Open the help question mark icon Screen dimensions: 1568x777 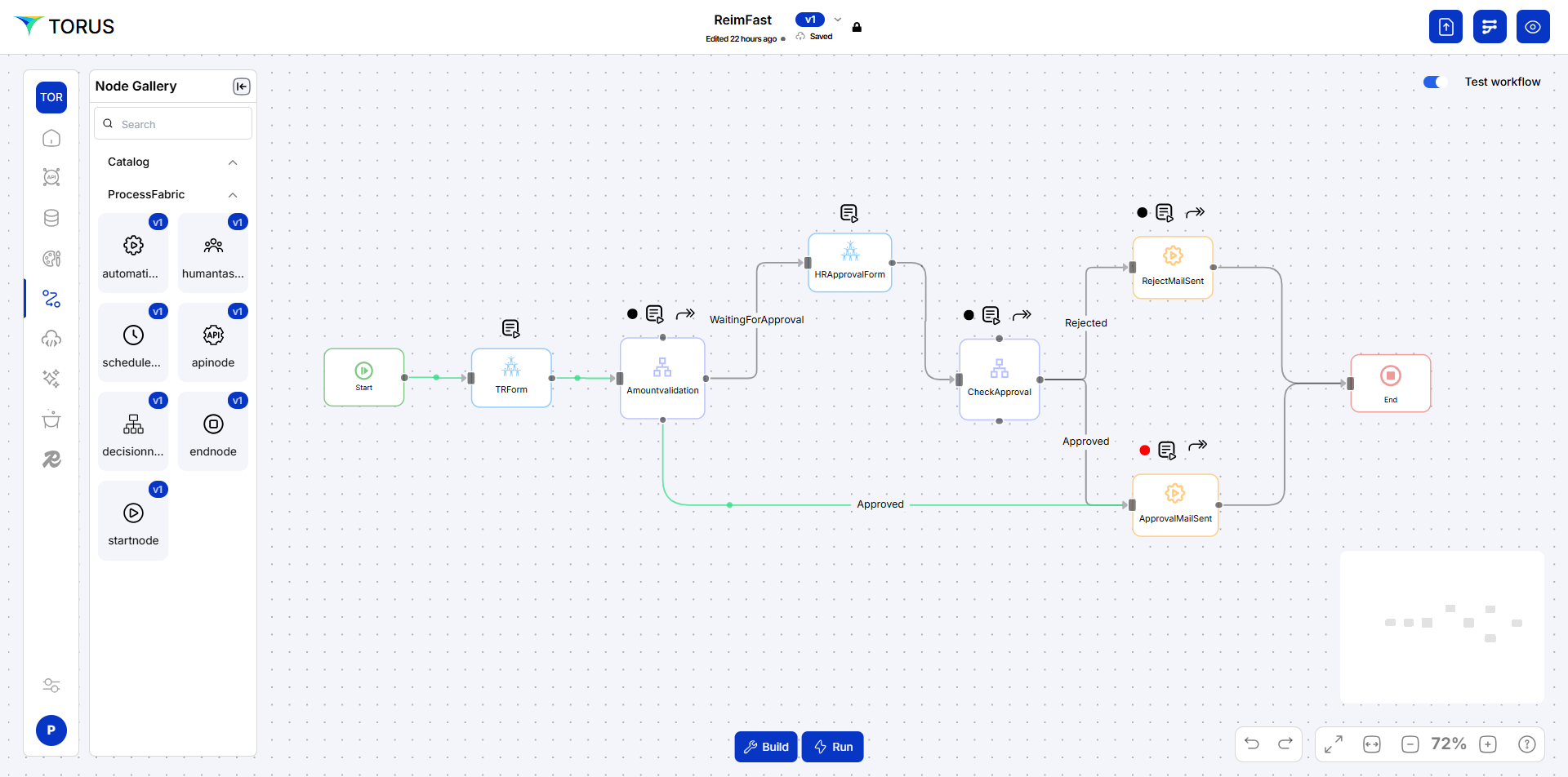click(1526, 744)
